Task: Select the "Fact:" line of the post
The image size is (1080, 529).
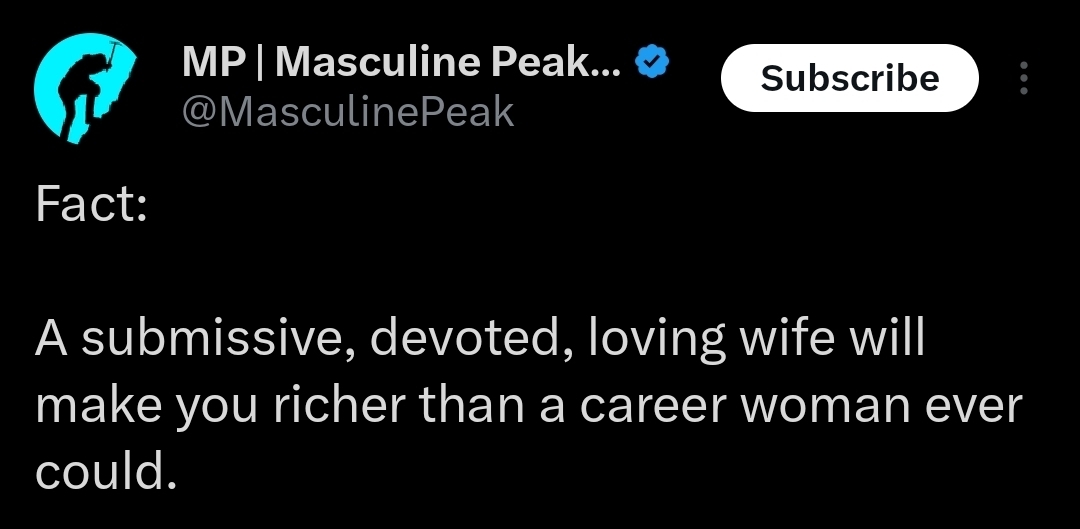Action: pos(91,205)
